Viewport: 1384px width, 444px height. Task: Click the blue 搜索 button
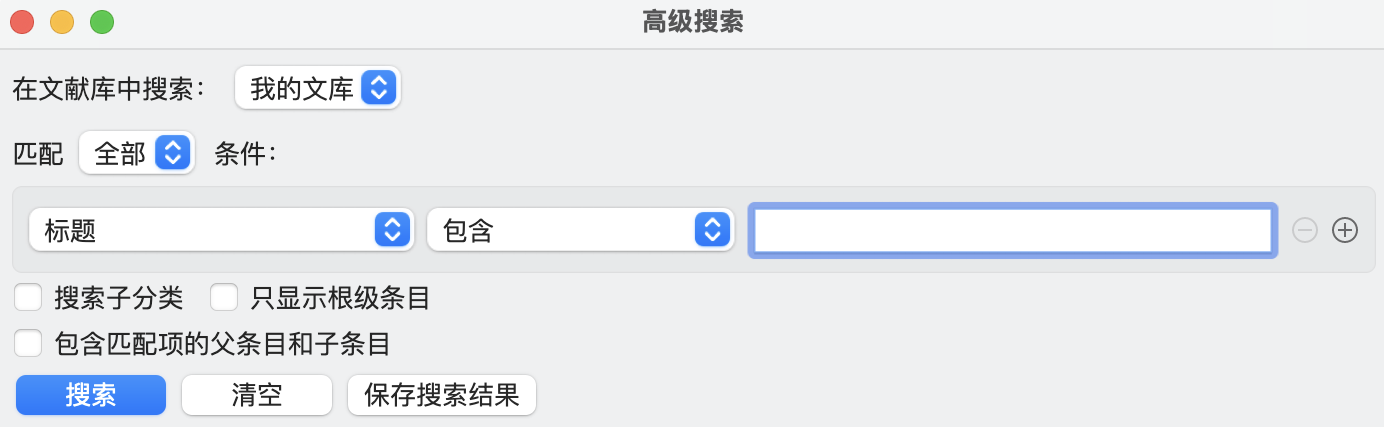pos(91,395)
